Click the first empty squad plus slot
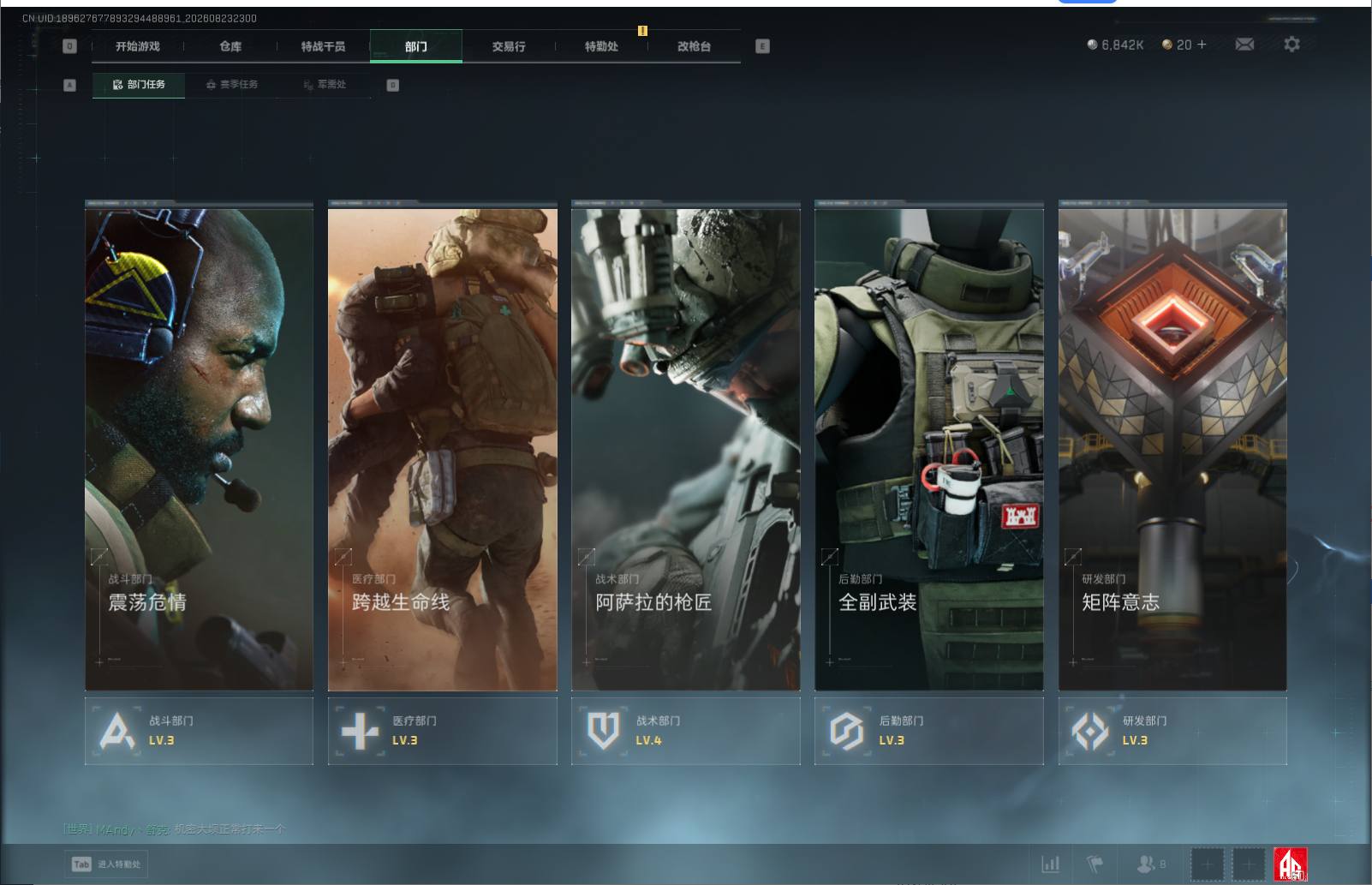The image size is (1372, 885). tap(1208, 864)
